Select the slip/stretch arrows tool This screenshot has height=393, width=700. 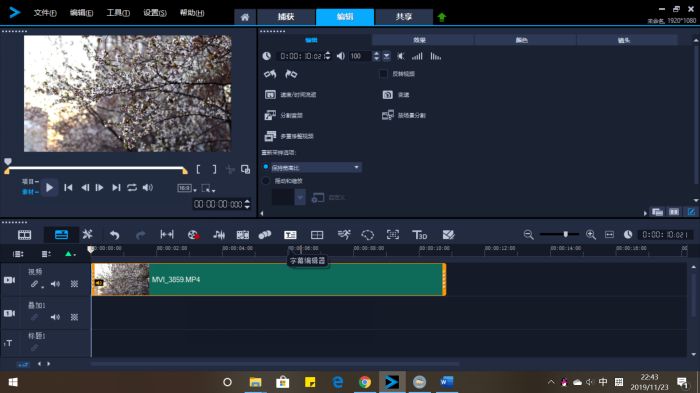[167, 234]
